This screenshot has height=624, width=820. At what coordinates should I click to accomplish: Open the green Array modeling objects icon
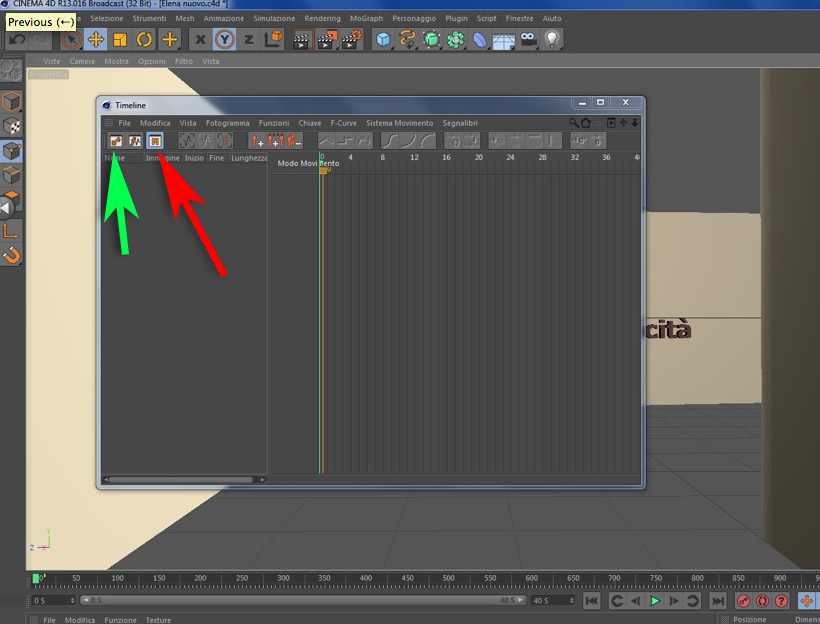point(455,40)
